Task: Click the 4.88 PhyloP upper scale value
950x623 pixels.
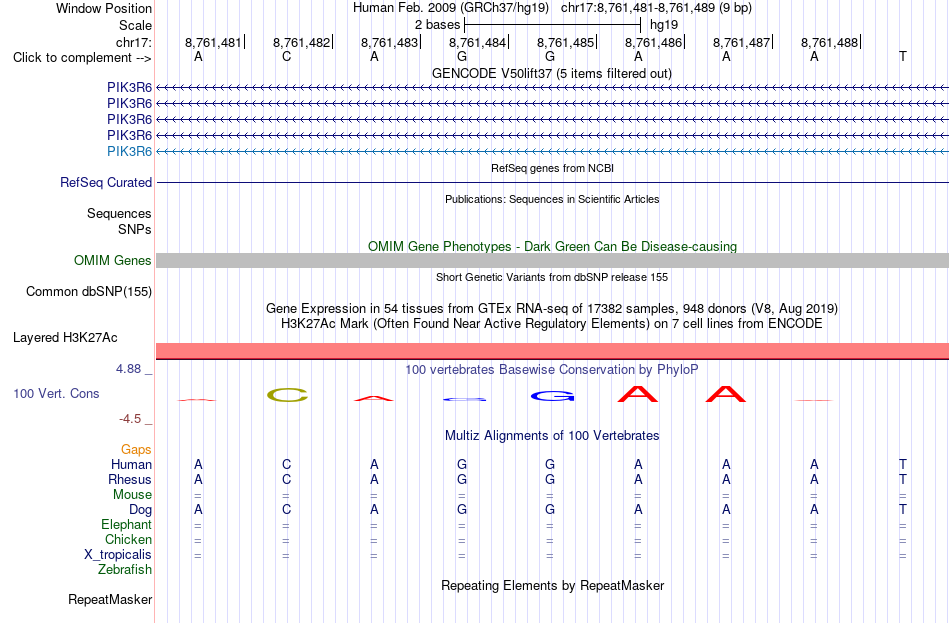Action: click(x=128, y=368)
